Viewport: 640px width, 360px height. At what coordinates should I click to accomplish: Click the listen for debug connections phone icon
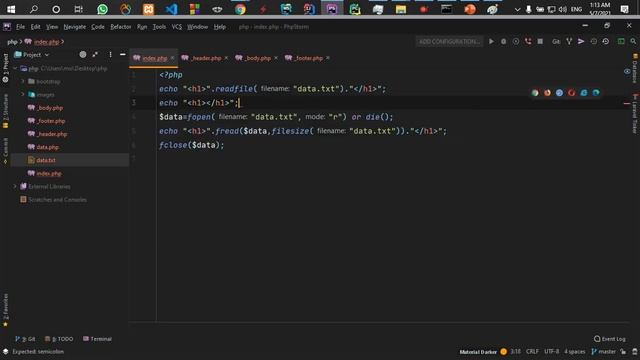coord(528,42)
